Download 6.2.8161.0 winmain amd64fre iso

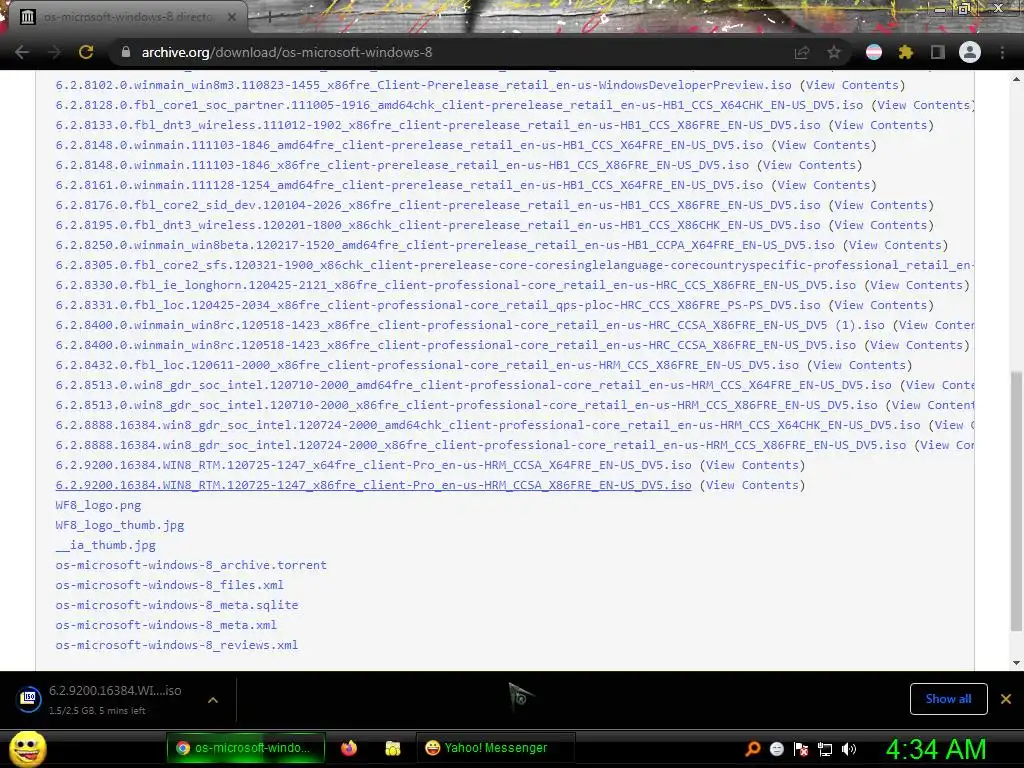(409, 185)
